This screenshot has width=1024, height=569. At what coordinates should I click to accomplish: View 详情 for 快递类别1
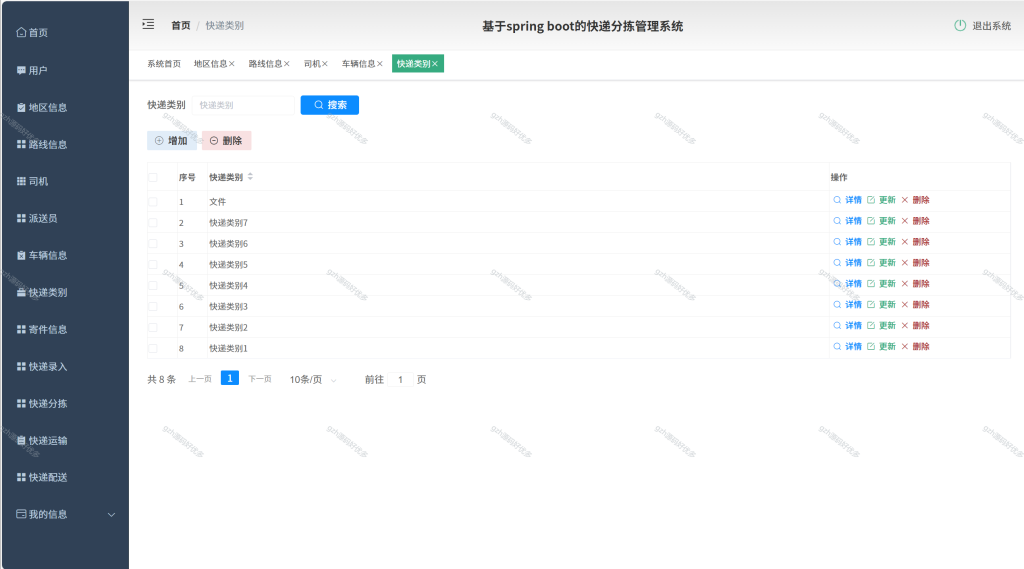click(x=848, y=346)
